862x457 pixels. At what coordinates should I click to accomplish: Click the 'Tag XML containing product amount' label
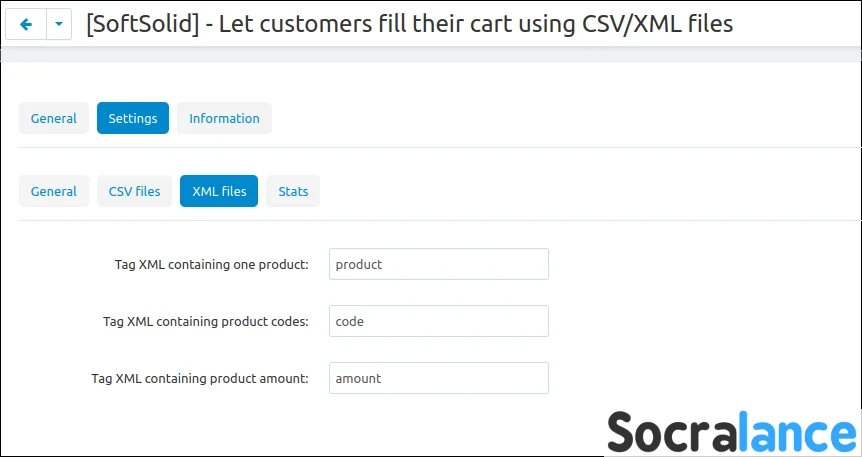coord(200,379)
